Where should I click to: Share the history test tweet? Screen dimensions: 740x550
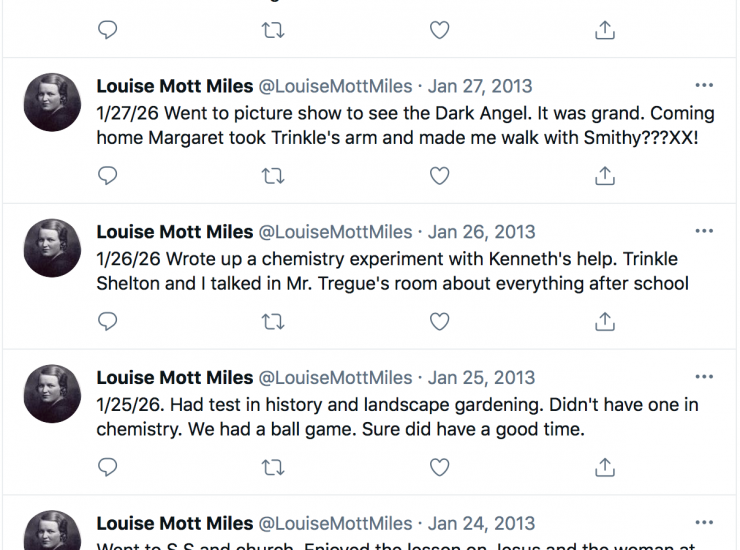point(604,467)
